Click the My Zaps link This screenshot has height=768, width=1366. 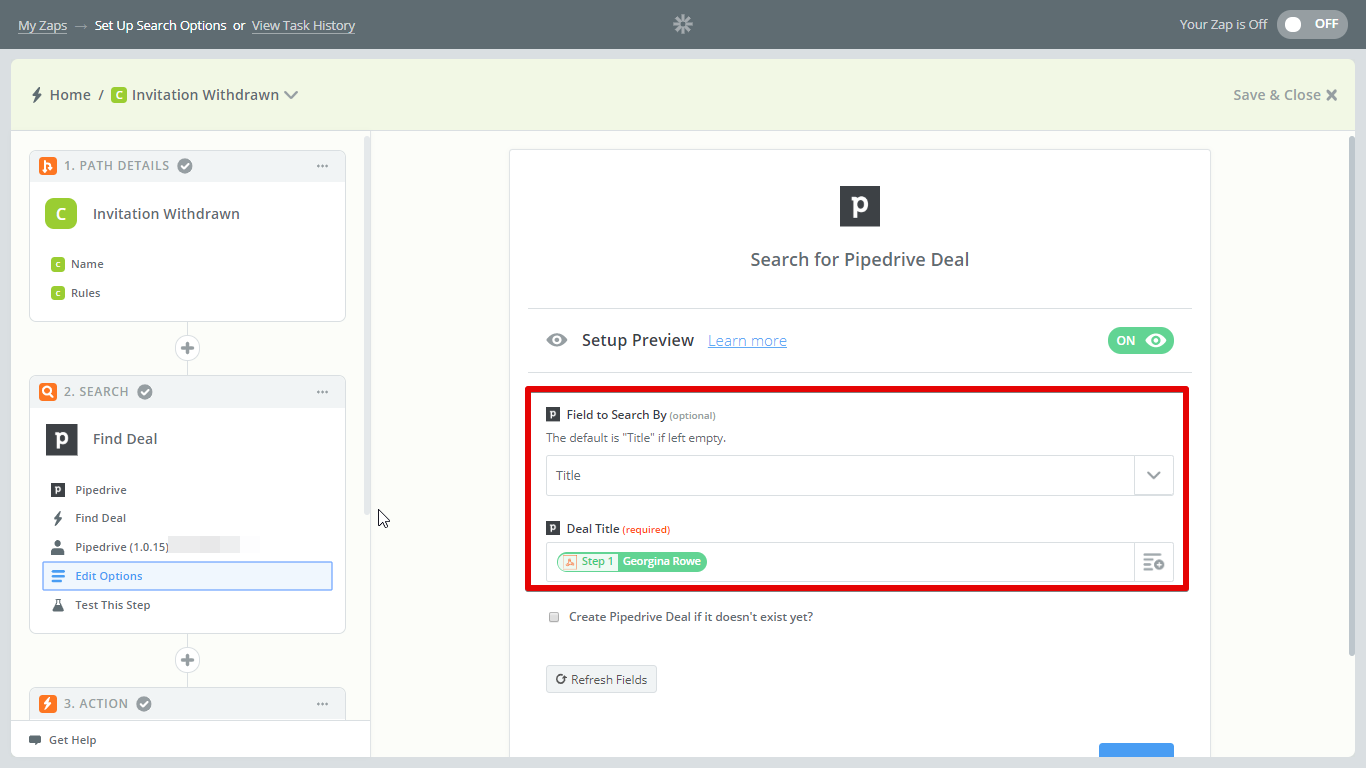43,25
